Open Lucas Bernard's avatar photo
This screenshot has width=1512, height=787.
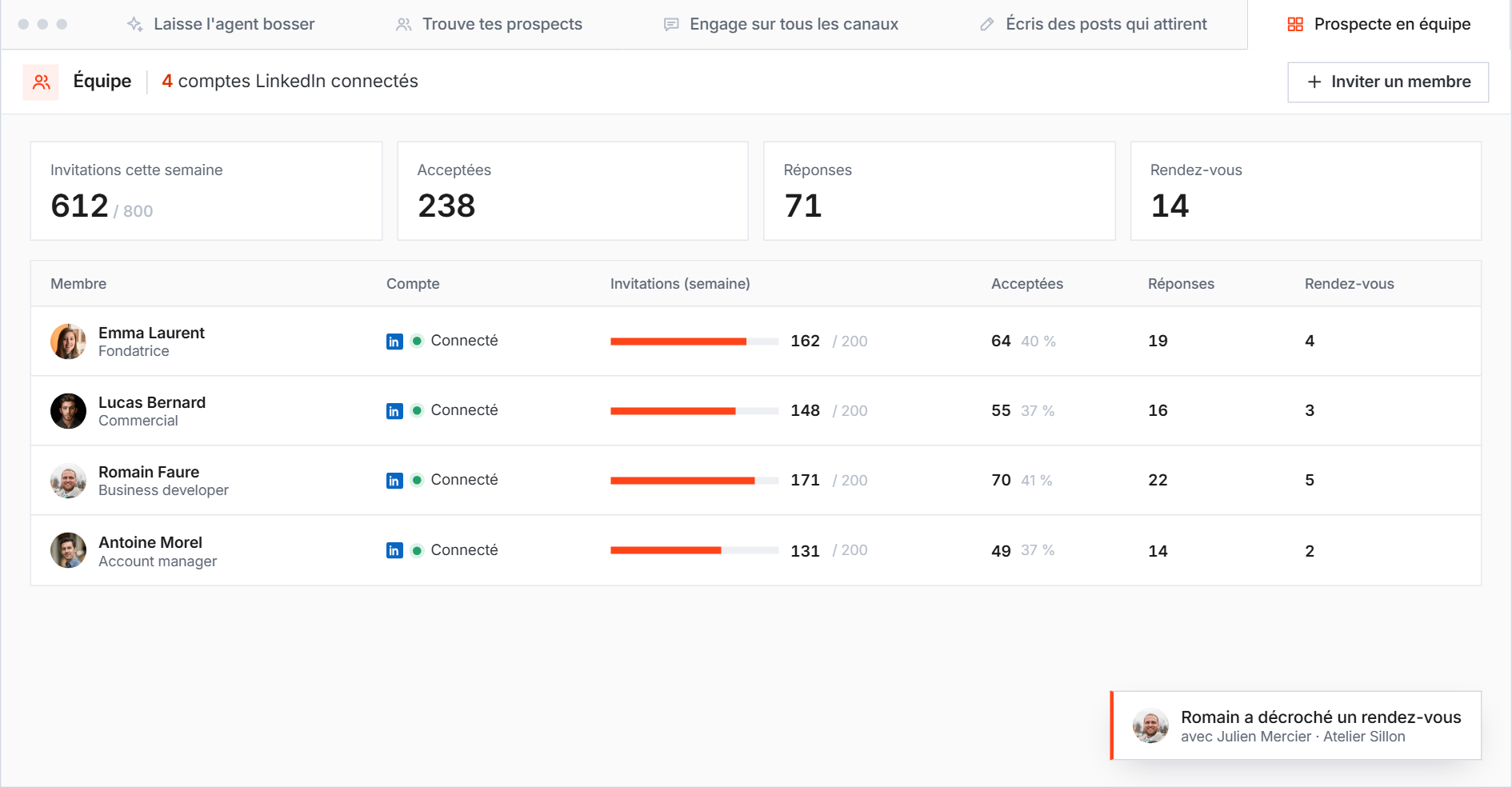point(68,411)
